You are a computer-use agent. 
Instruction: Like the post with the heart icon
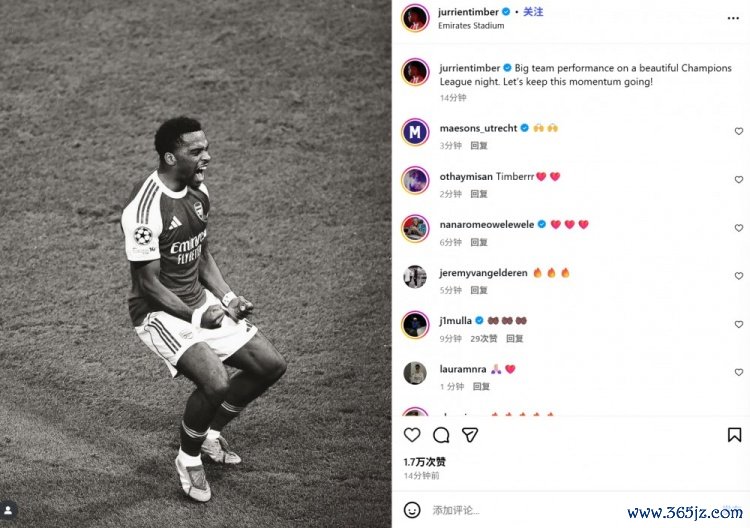pos(412,435)
